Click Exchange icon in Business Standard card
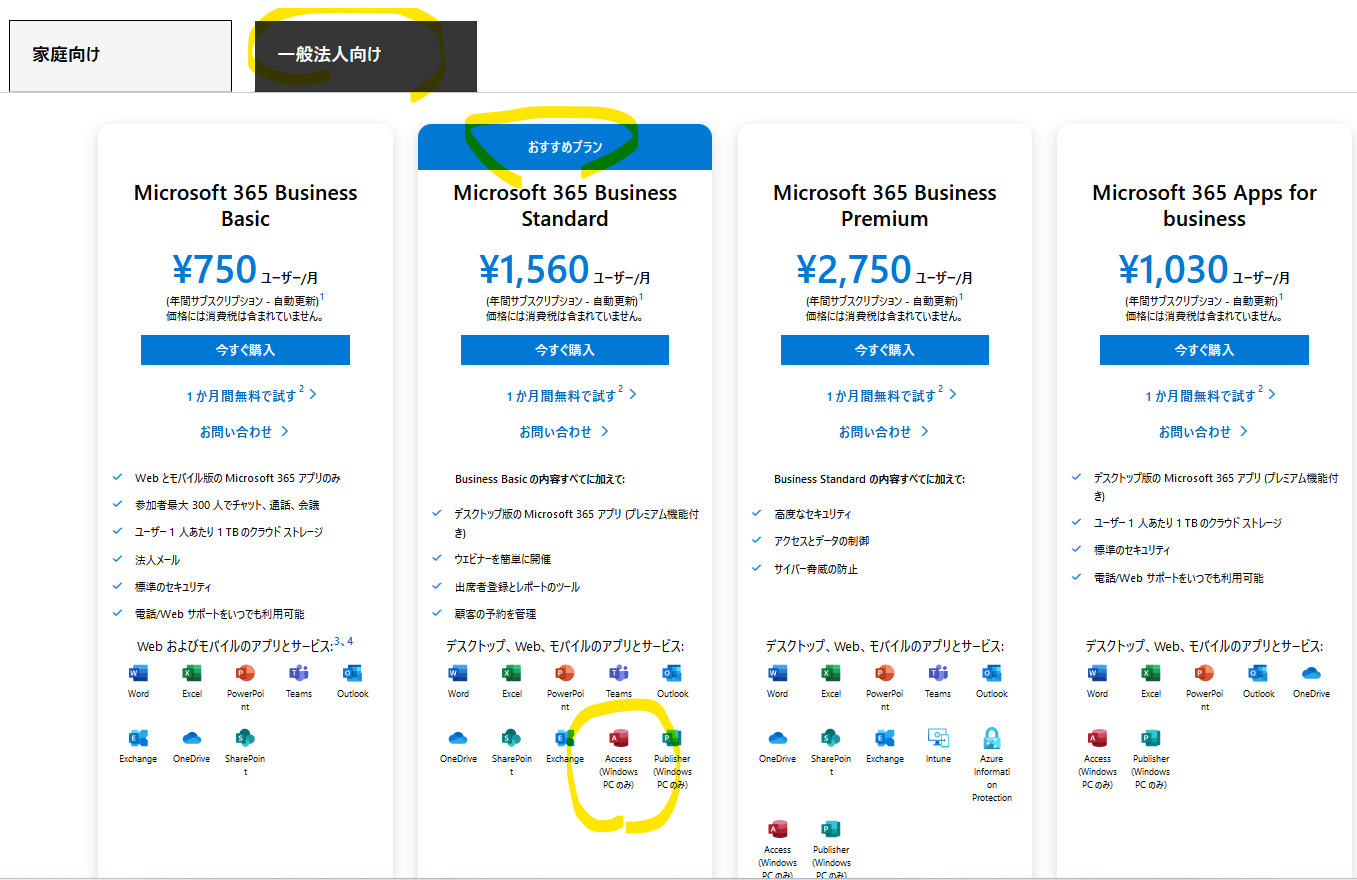Image resolution: width=1357 pixels, height=880 pixels. pyautogui.click(x=565, y=738)
